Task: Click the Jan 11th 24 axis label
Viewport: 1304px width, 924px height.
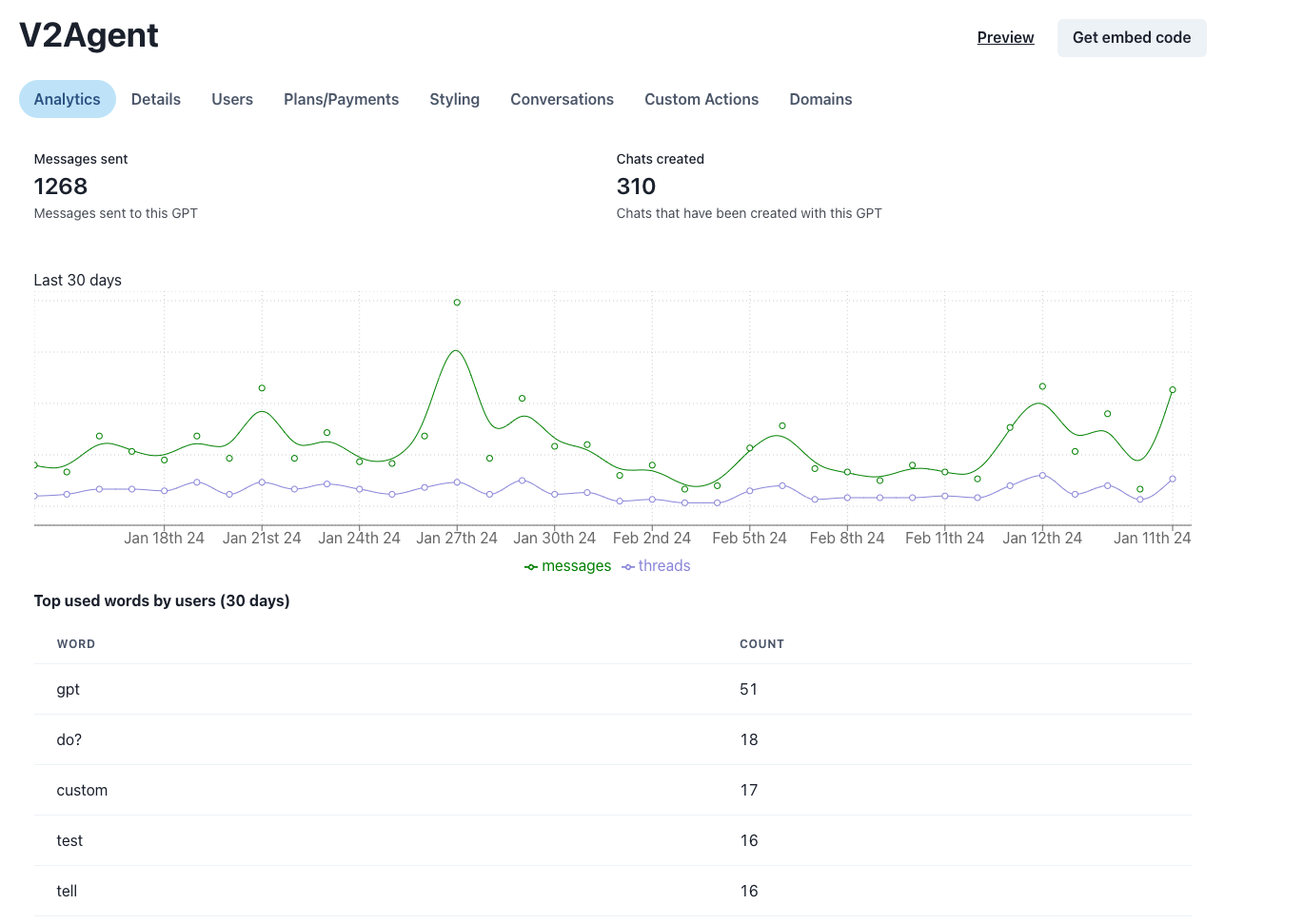Action: coord(1152,538)
